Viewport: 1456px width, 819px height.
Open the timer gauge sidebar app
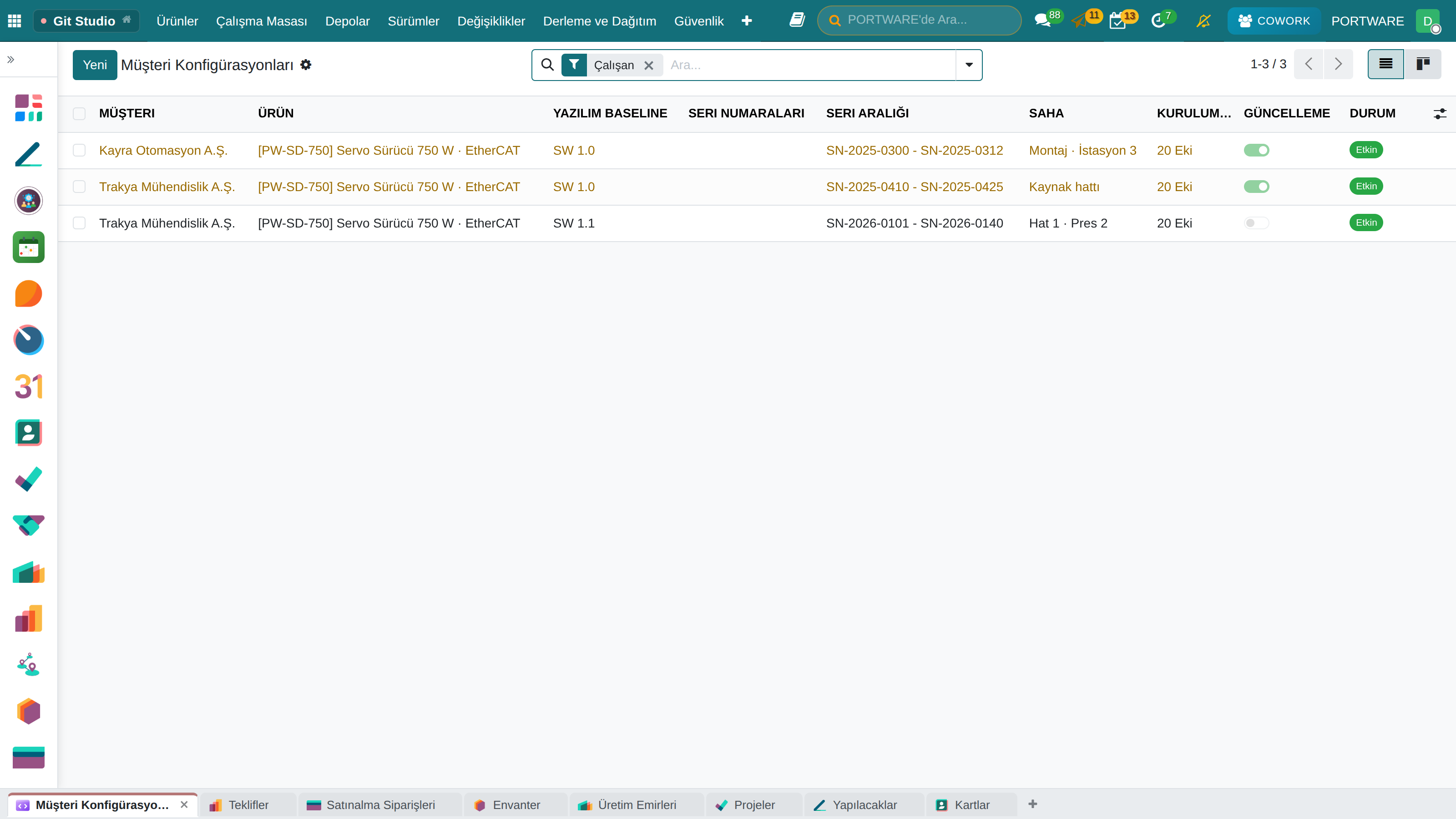pos(28,340)
